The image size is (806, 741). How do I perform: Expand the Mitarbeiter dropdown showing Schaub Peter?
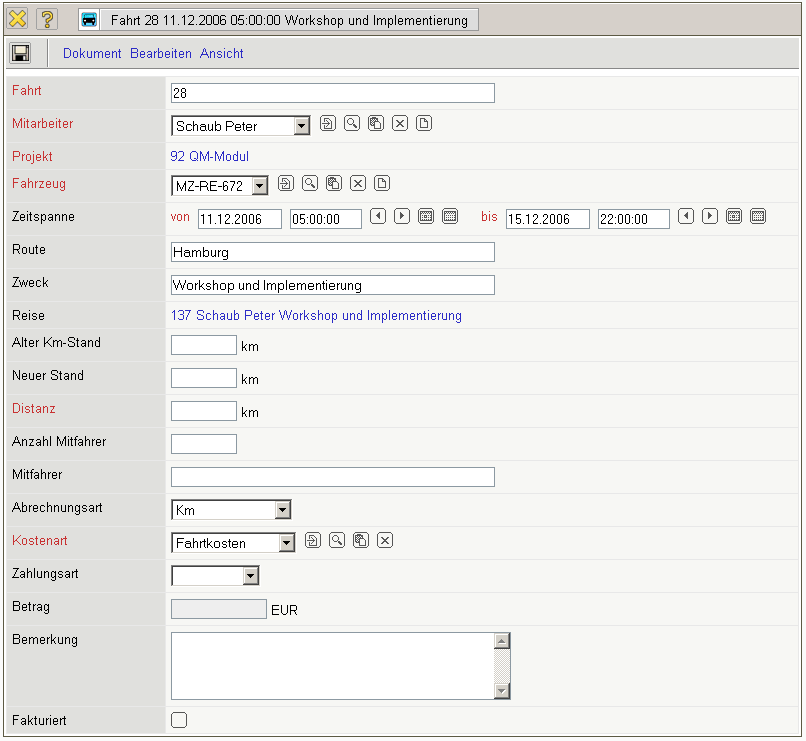pyautogui.click(x=301, y=126)
